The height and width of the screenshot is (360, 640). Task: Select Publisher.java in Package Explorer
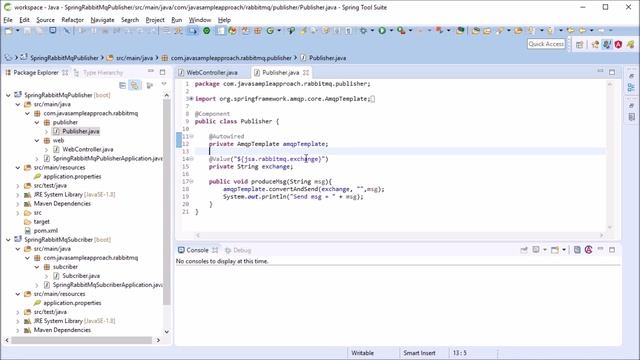coord(80,131)
